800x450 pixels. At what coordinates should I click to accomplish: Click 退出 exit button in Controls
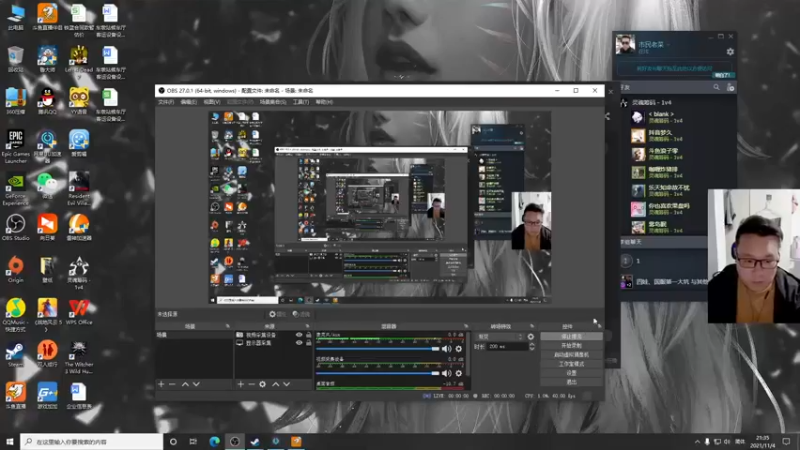click(x=571, y=382)
